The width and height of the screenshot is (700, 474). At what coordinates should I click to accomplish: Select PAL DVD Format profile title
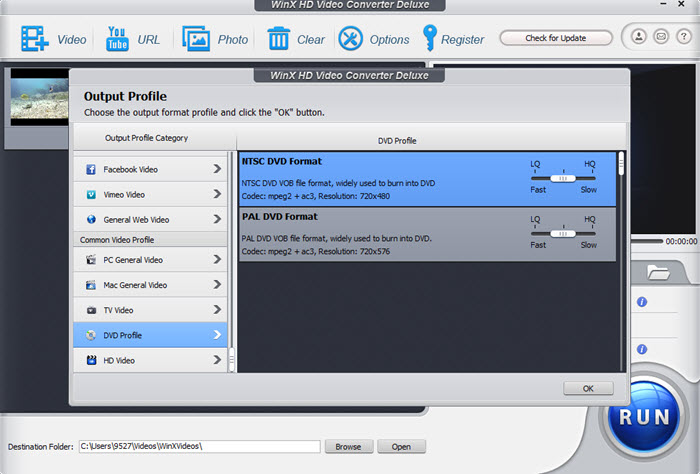(280, 216)
